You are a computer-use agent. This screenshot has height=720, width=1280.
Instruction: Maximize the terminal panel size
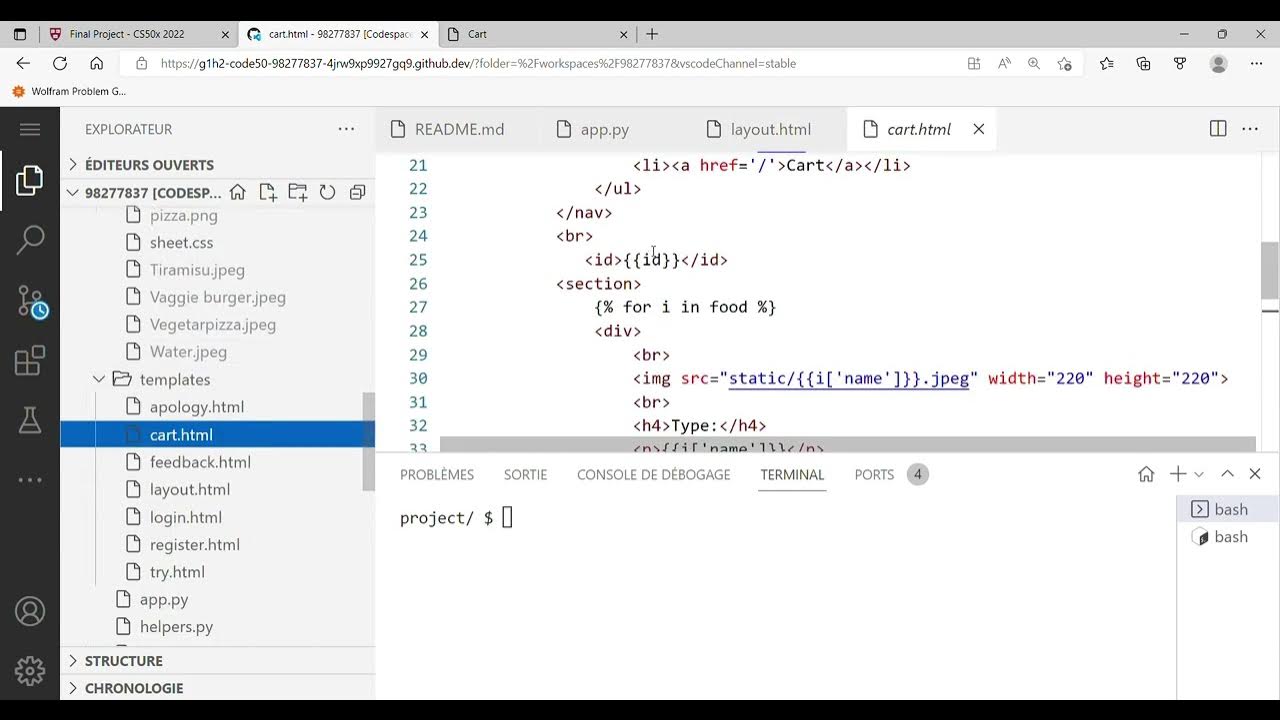pos(1227,474)
